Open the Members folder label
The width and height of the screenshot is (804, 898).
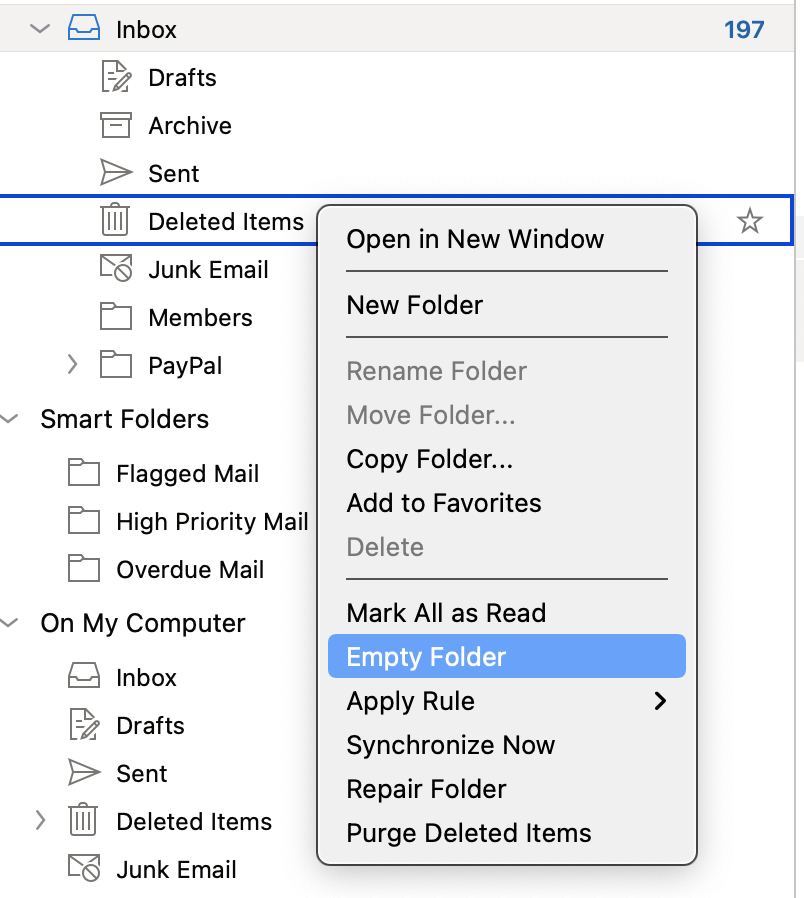pyautogui.click(x=200, y=318)
